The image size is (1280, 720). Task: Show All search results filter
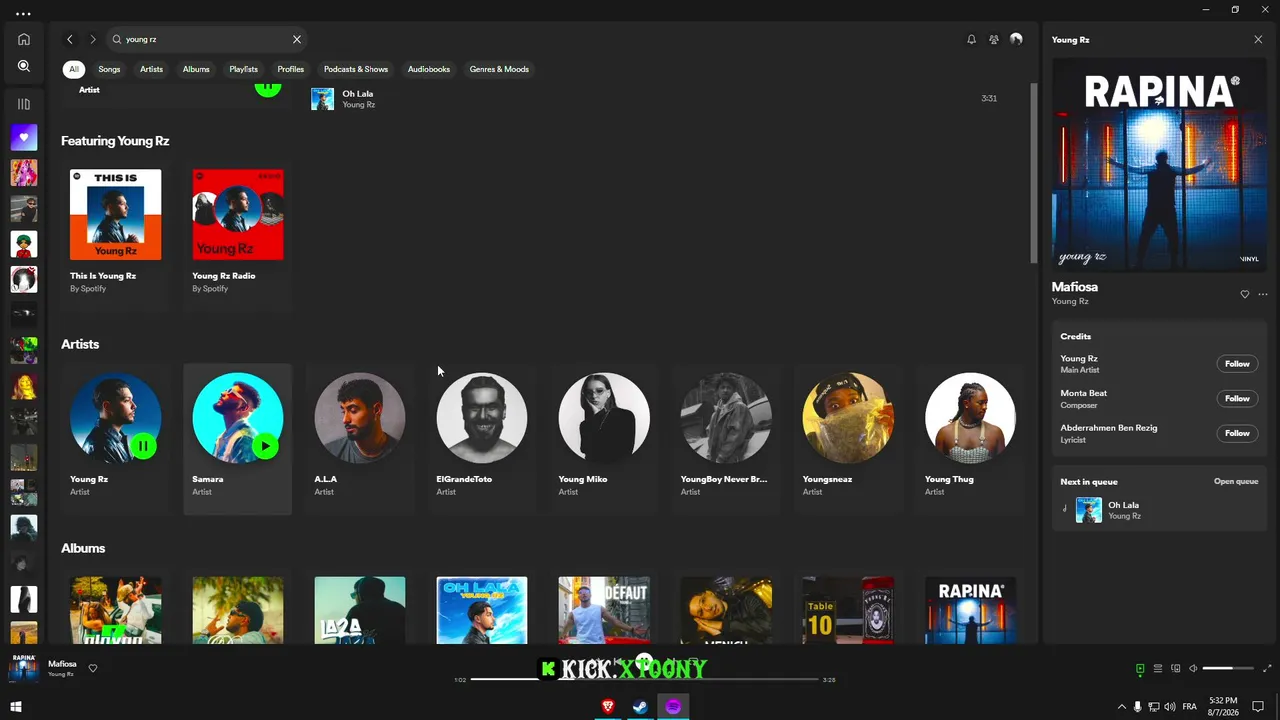point(74,69)
